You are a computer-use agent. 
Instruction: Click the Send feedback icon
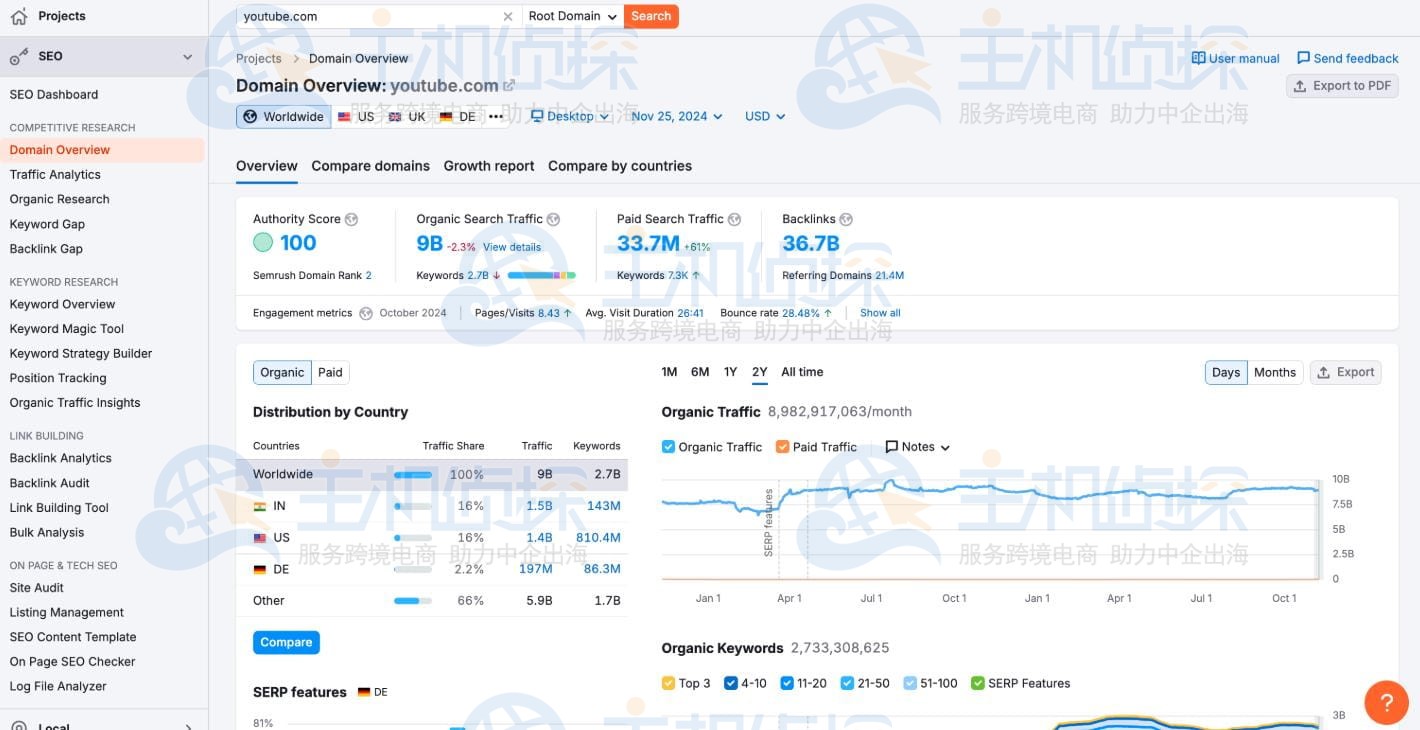pos(1303,58)
